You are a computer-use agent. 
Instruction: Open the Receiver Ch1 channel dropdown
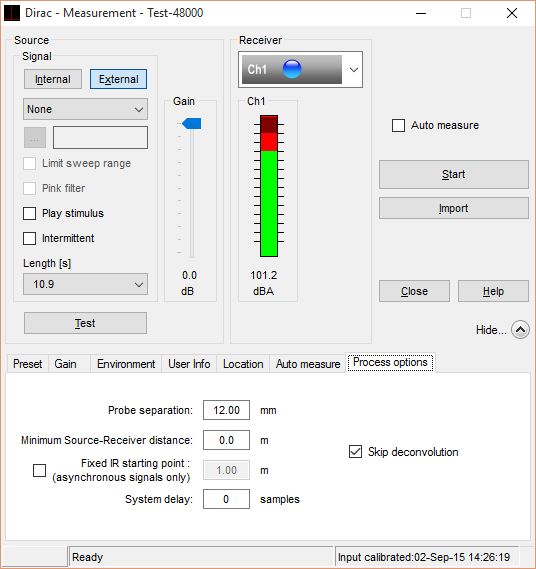point(300,69)
